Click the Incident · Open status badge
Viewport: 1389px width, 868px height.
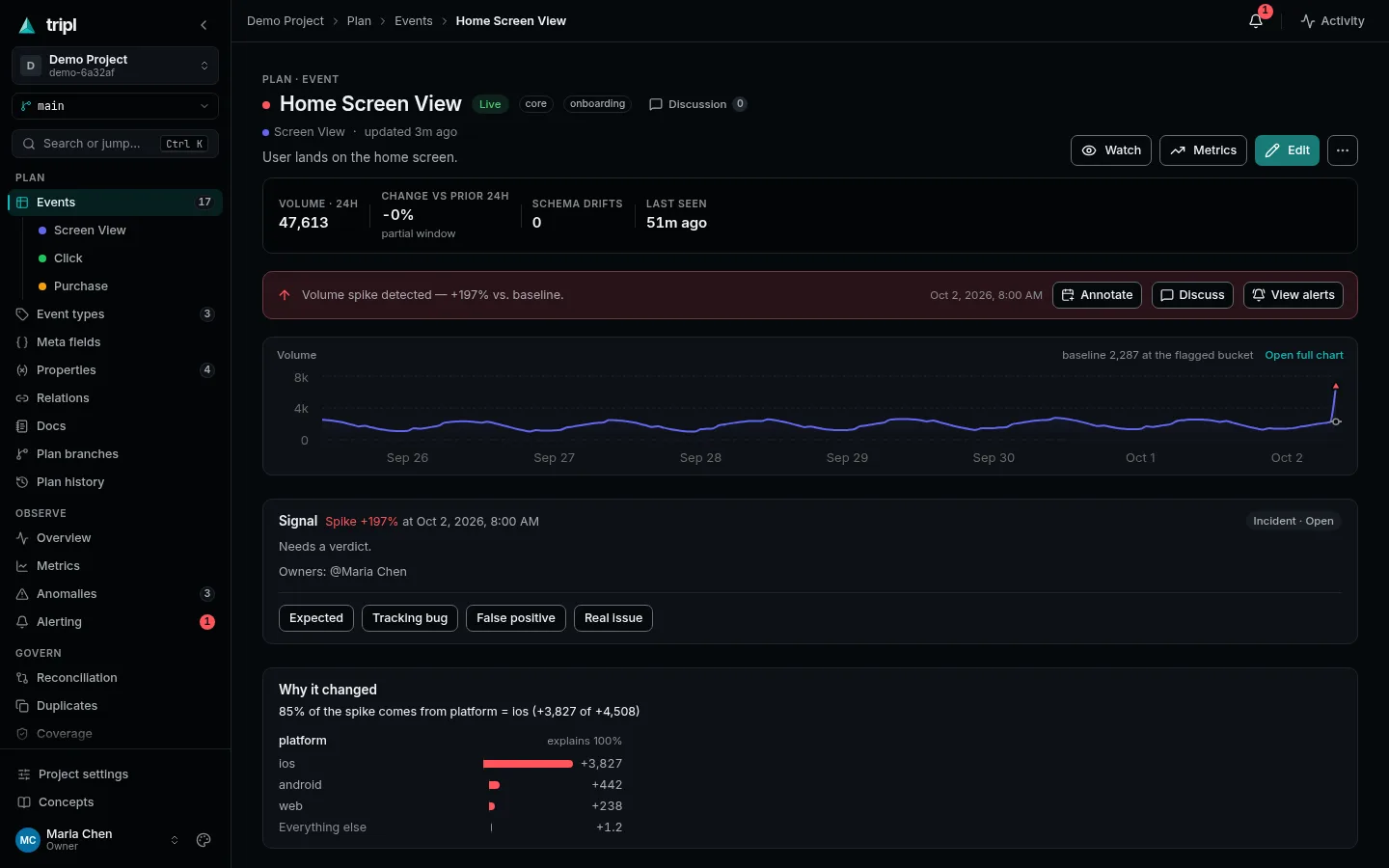click(1294, 521)
